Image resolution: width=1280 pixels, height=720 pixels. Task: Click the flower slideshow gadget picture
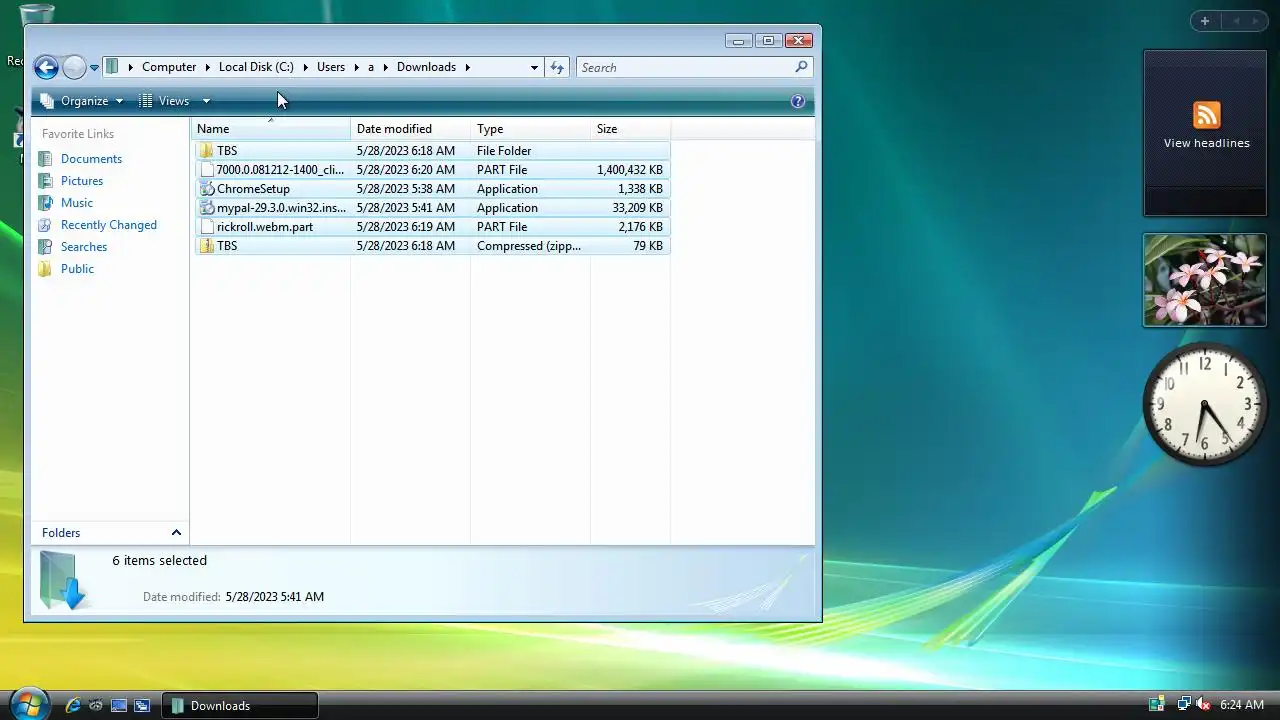[1205, 280]
